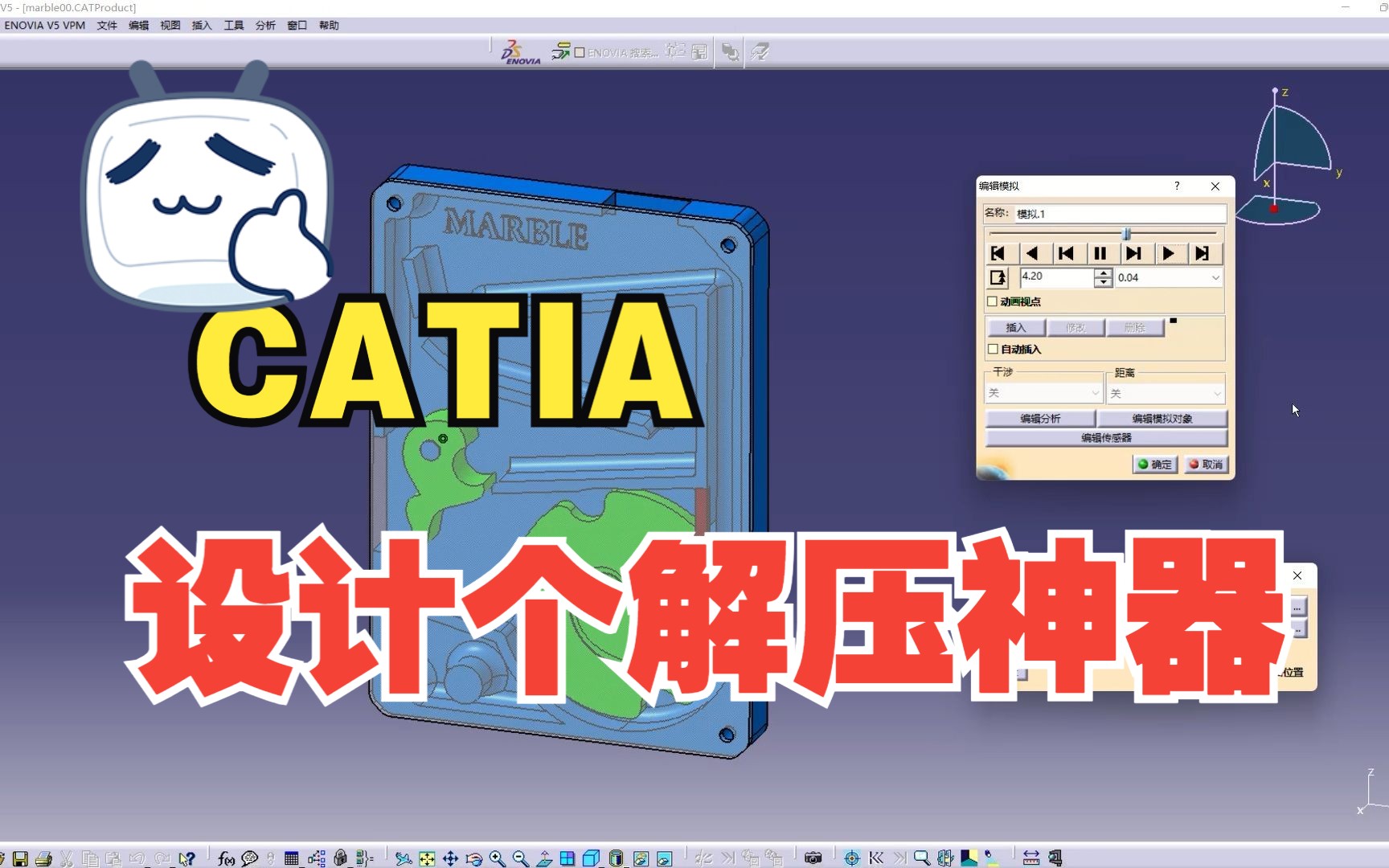Increase the 4.20 value with spinner up arrow
Viewport: 1389px width, 868px height.
(x=1104, y=272)
